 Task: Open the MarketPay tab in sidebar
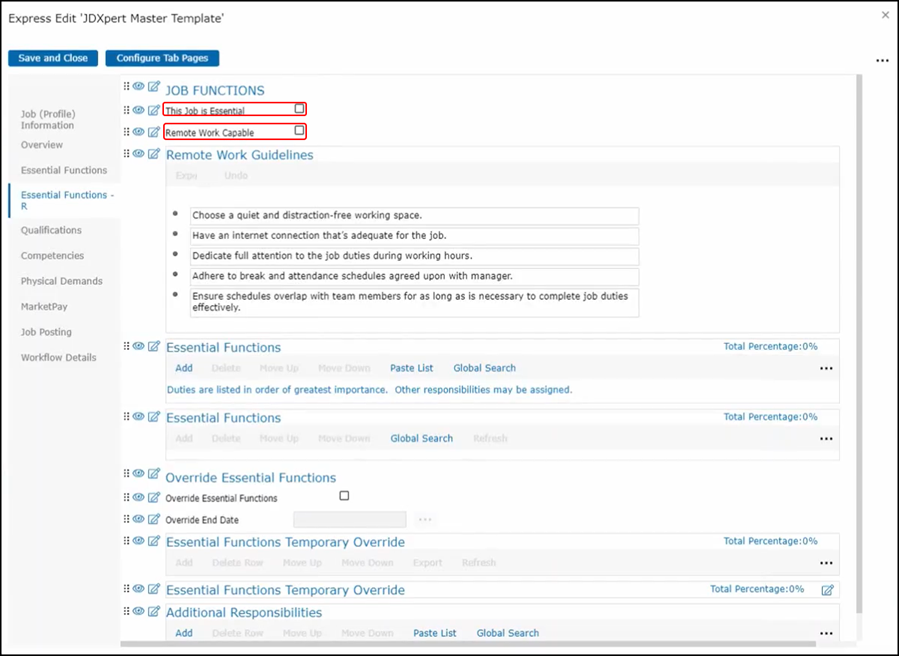coord(44,307)
